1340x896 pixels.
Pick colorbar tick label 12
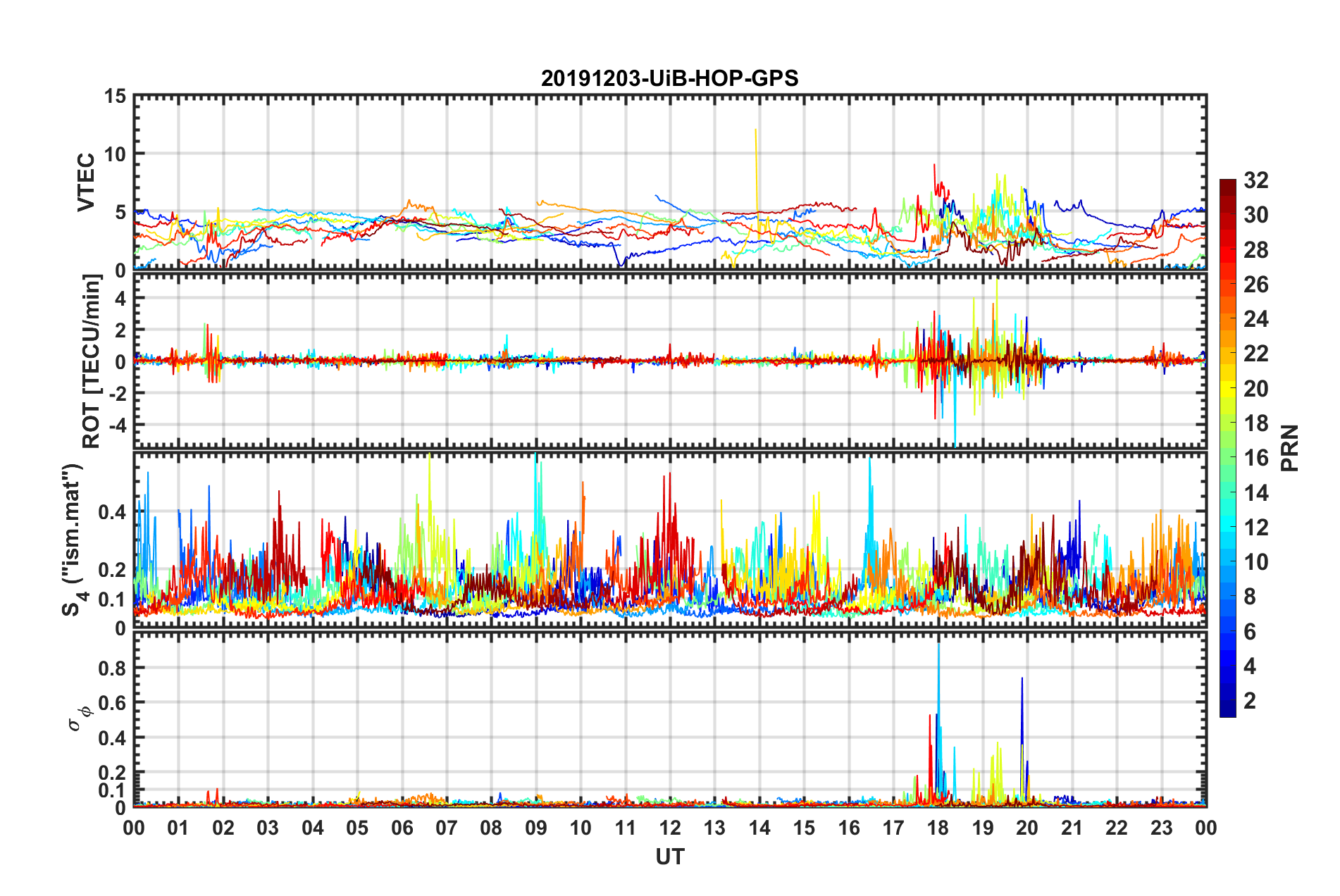[x=1256, y=528]
